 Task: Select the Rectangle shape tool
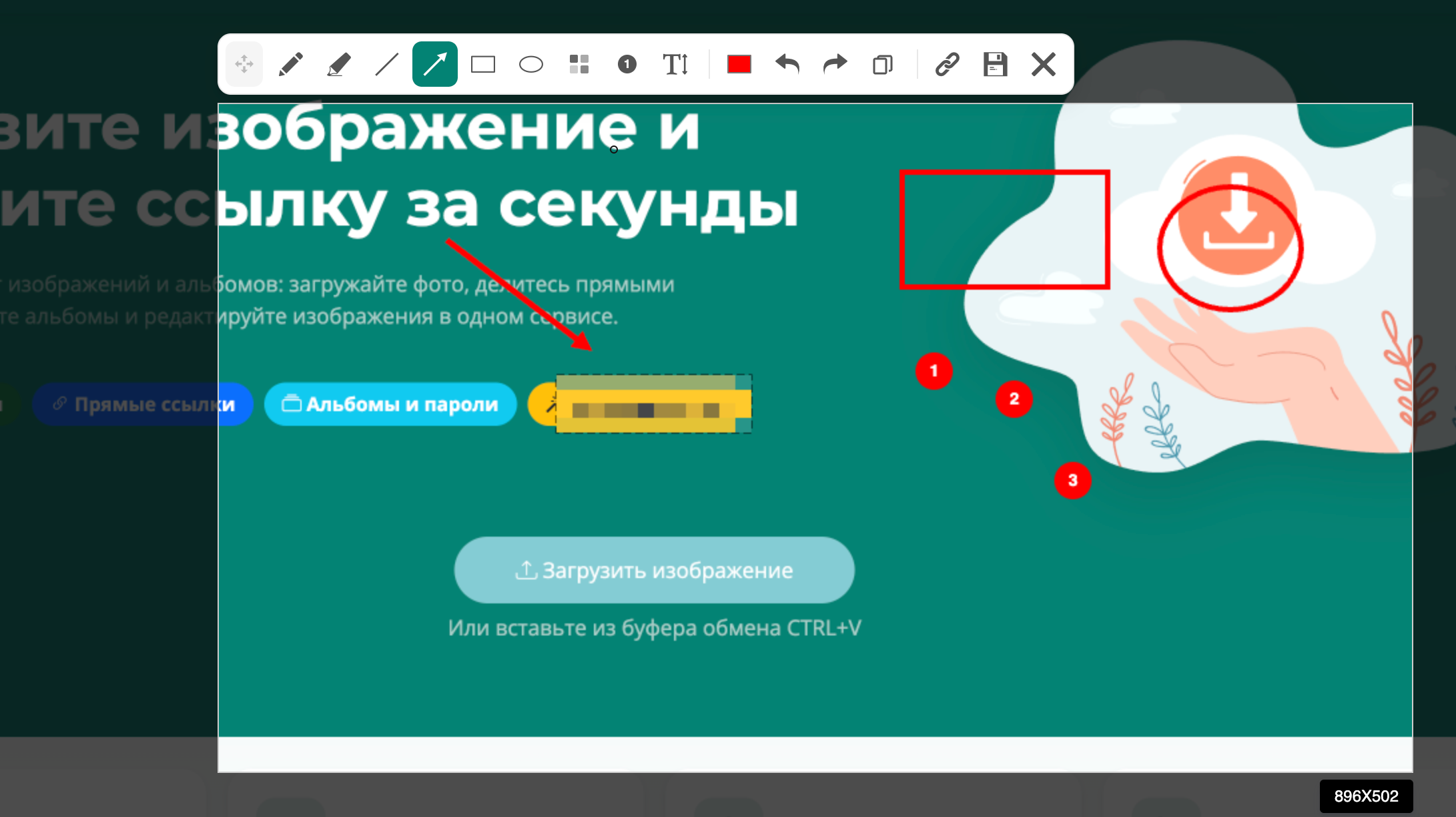coord(483,65)
